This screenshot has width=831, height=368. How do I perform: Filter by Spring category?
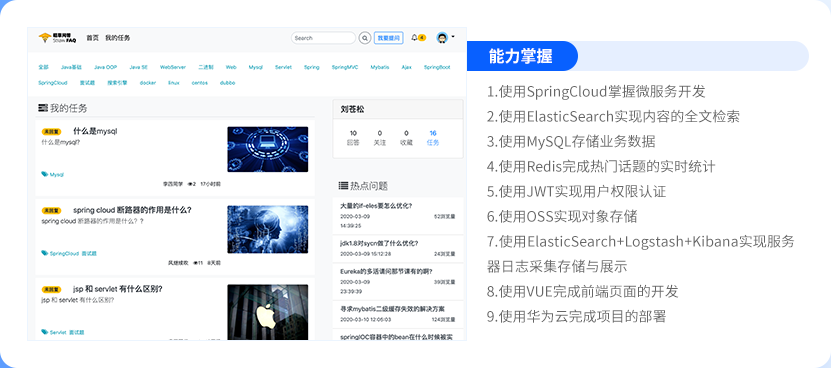tap(312, 67)
